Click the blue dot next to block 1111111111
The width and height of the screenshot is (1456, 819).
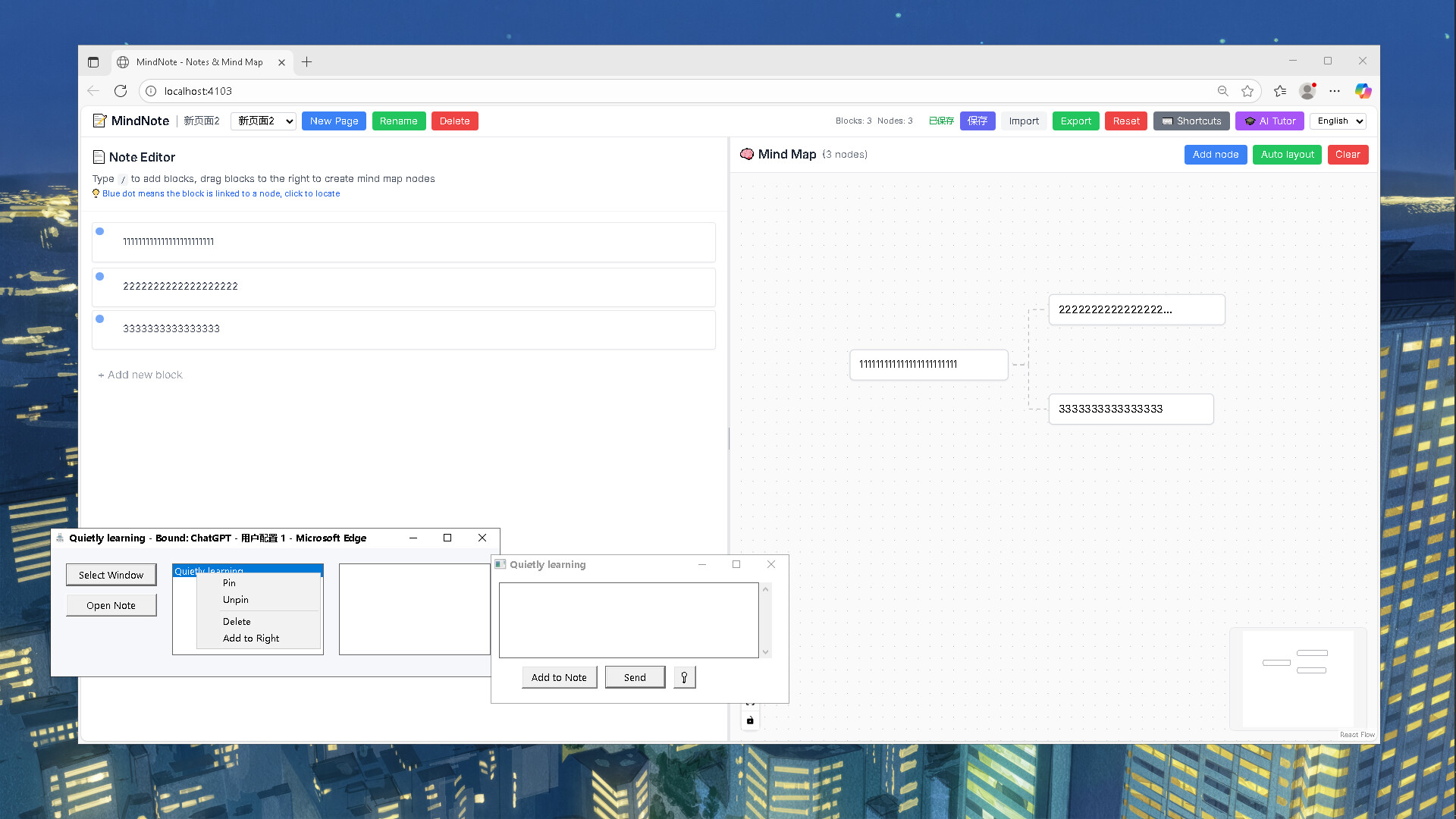point(99,231)
